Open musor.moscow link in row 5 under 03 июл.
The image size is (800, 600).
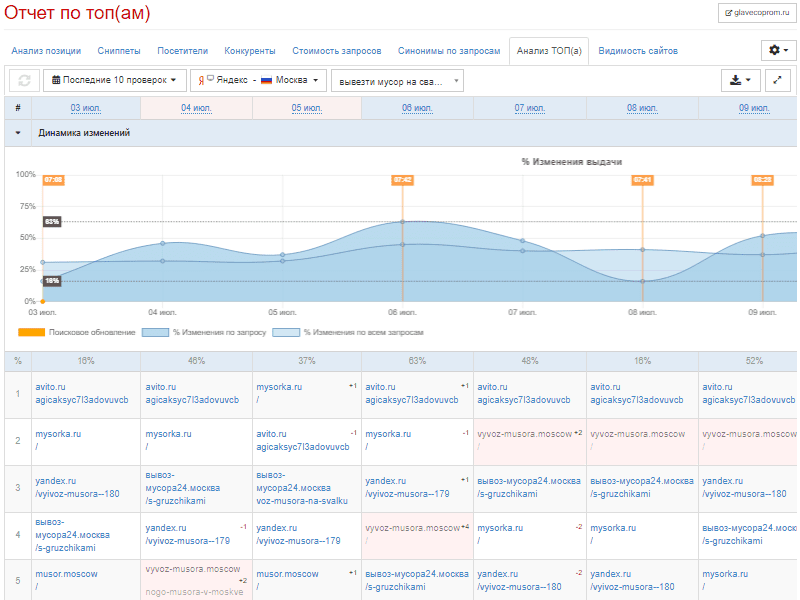click(66, 574)
